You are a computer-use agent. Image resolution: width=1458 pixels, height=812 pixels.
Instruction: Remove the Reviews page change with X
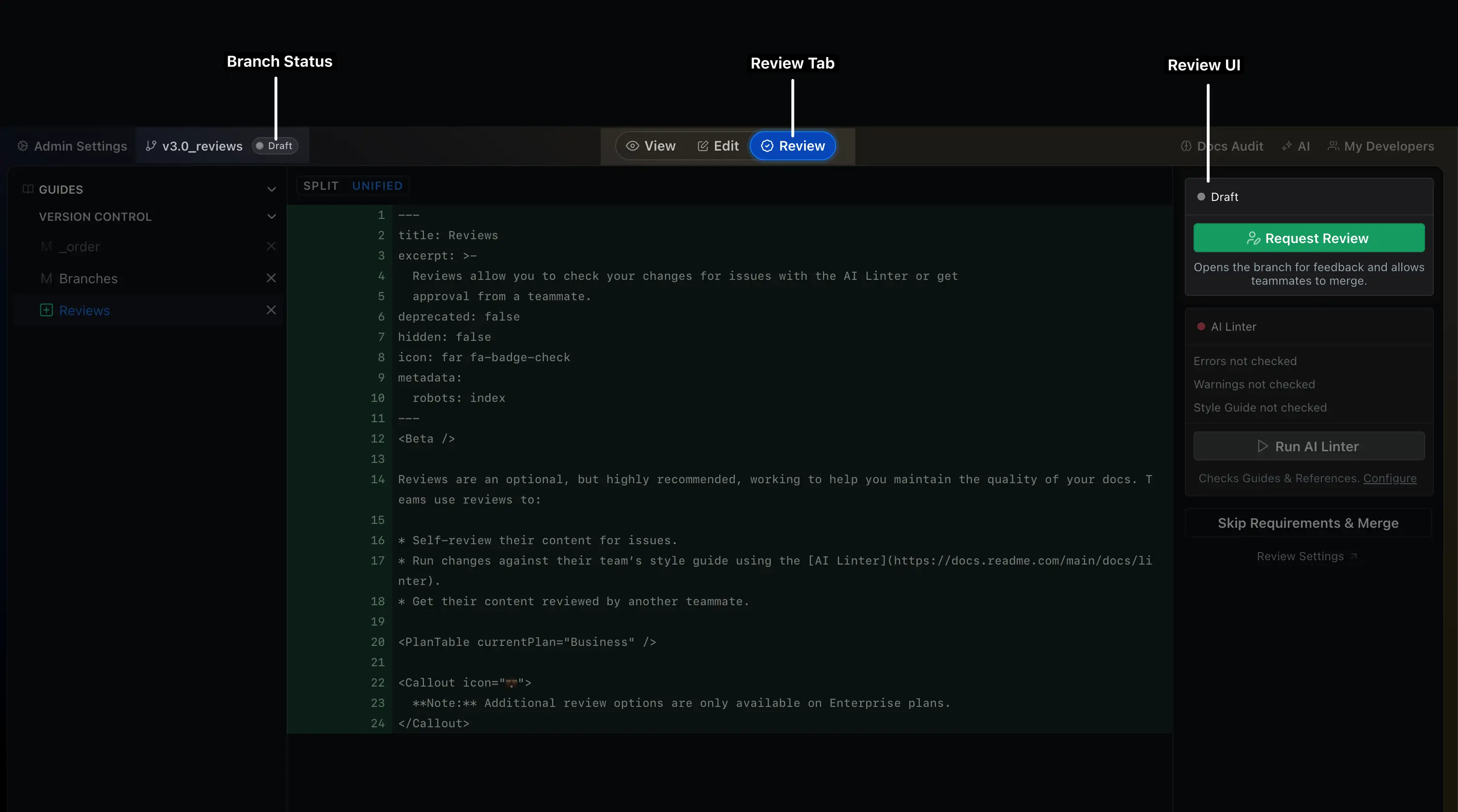pos(271,310)
